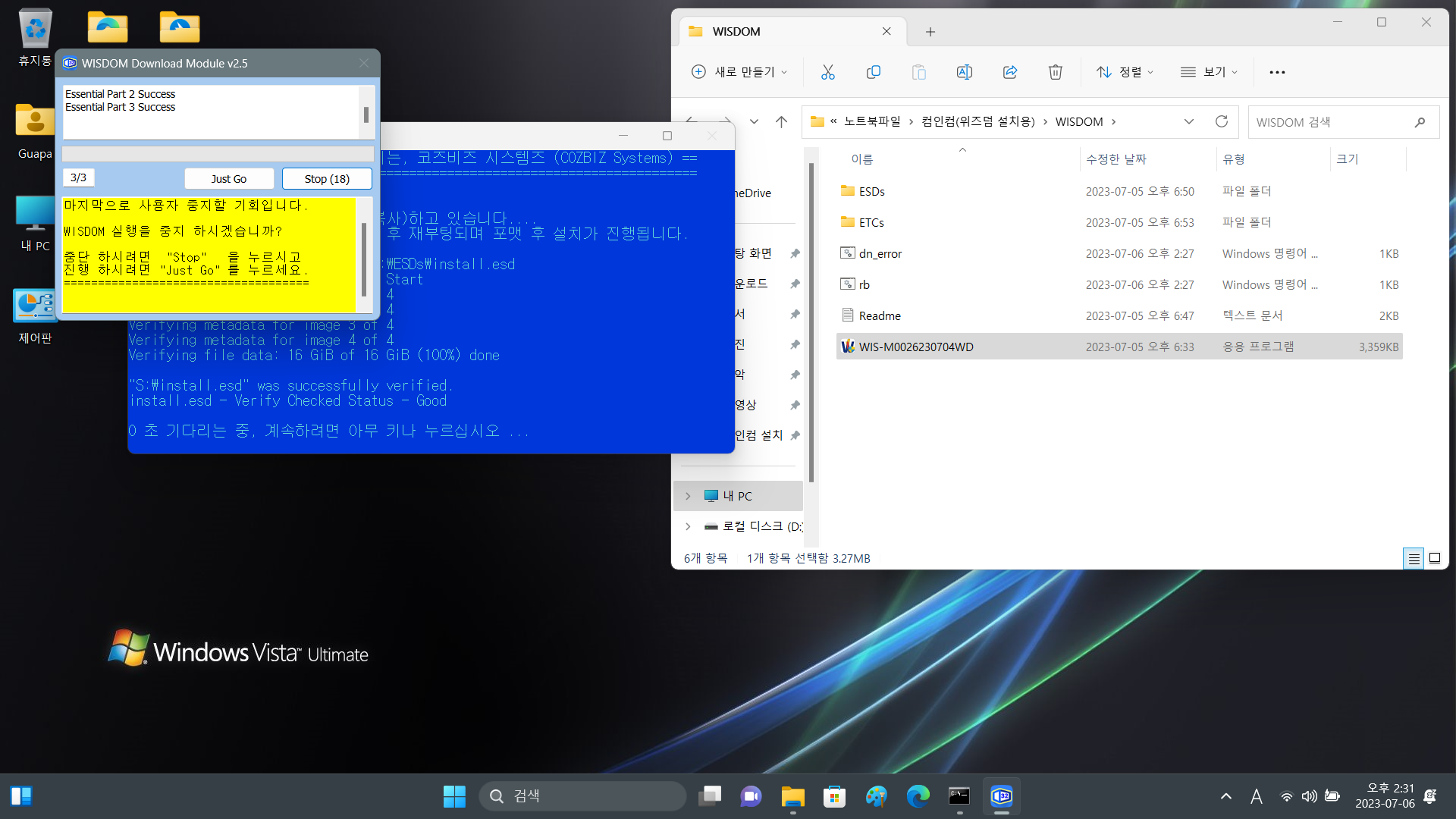This screenshot has width=1456, height=819.
Task: Select the Readme text document
Action: pos(1119,315)
